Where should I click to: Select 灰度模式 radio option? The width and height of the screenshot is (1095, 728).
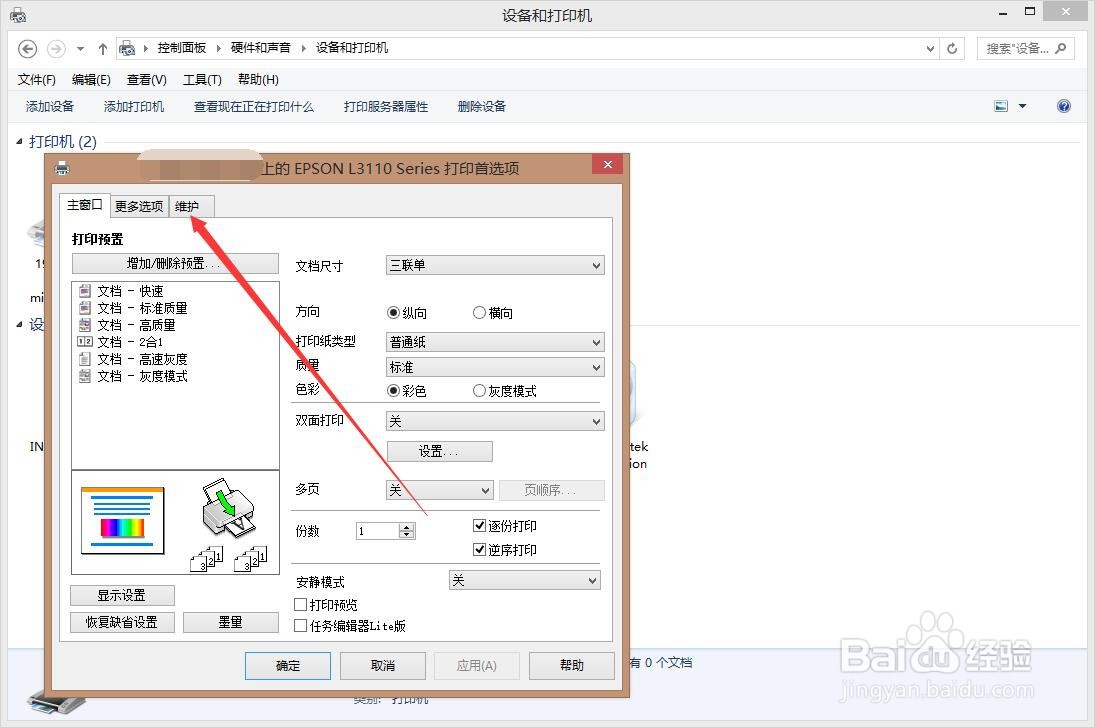pyautogui.click(x=479, y=391)
